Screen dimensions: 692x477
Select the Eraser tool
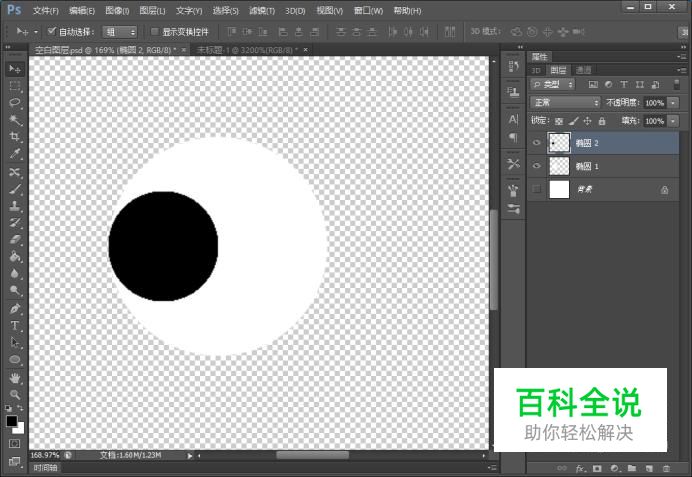[15, 240]
